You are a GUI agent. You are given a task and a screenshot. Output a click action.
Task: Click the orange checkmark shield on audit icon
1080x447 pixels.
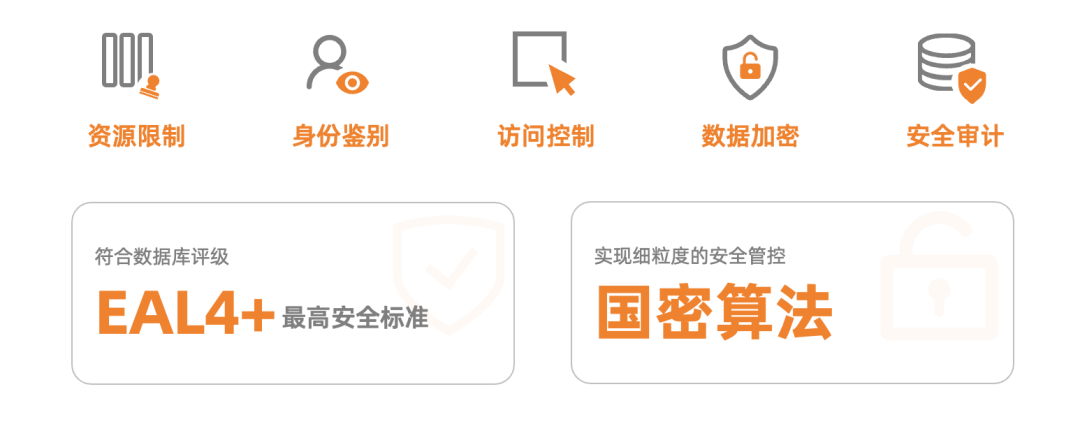(973, 85)
